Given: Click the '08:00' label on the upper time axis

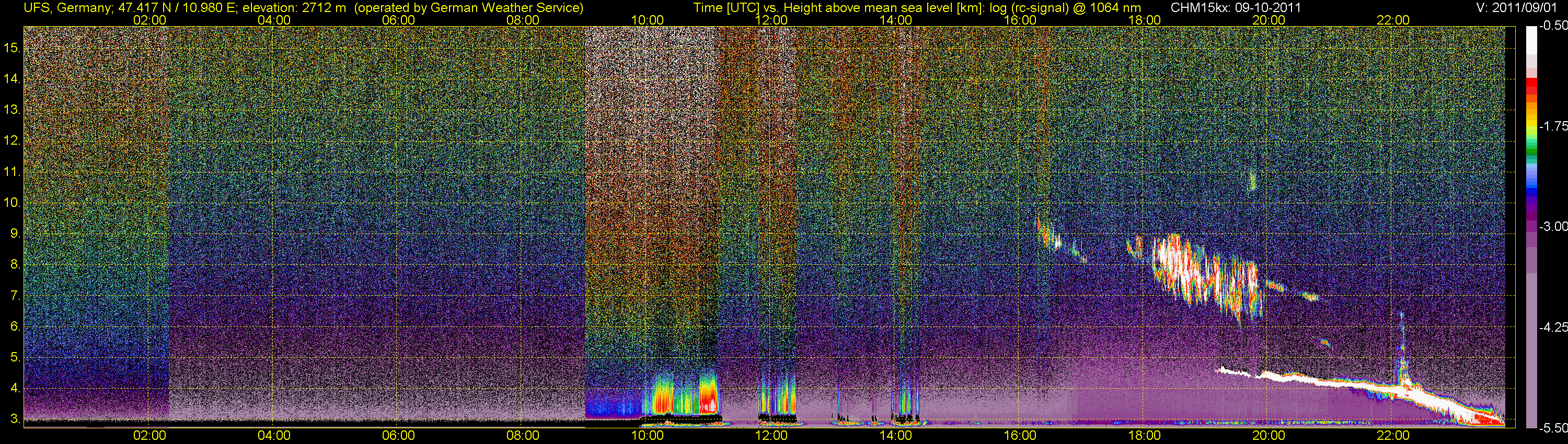Looking at the screenshot, I should tap(523, 20).
